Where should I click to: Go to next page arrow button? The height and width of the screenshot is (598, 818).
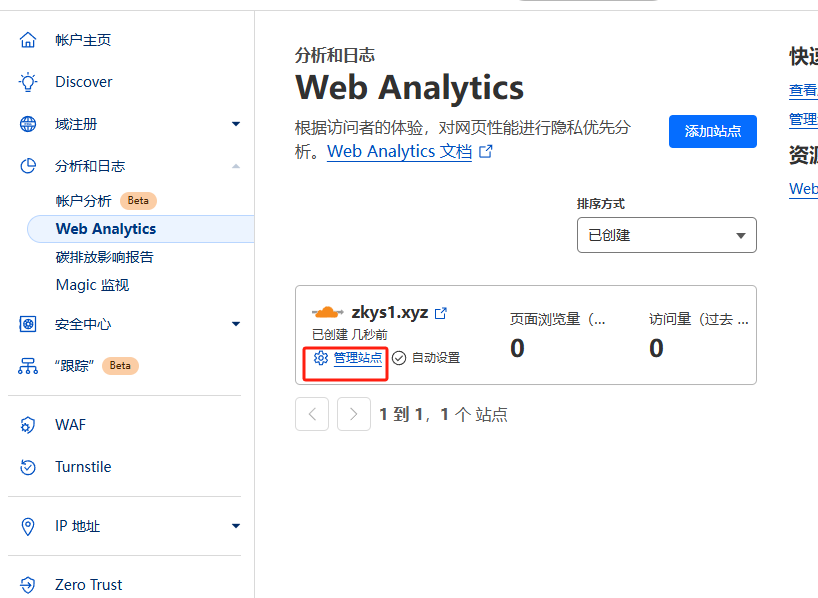coord(354,414)
